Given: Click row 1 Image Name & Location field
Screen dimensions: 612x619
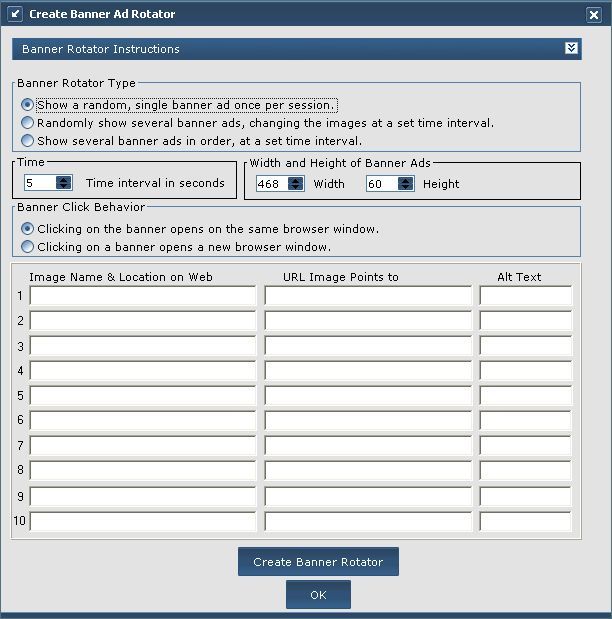Looking at the screenshot, I should pos(143,296).
